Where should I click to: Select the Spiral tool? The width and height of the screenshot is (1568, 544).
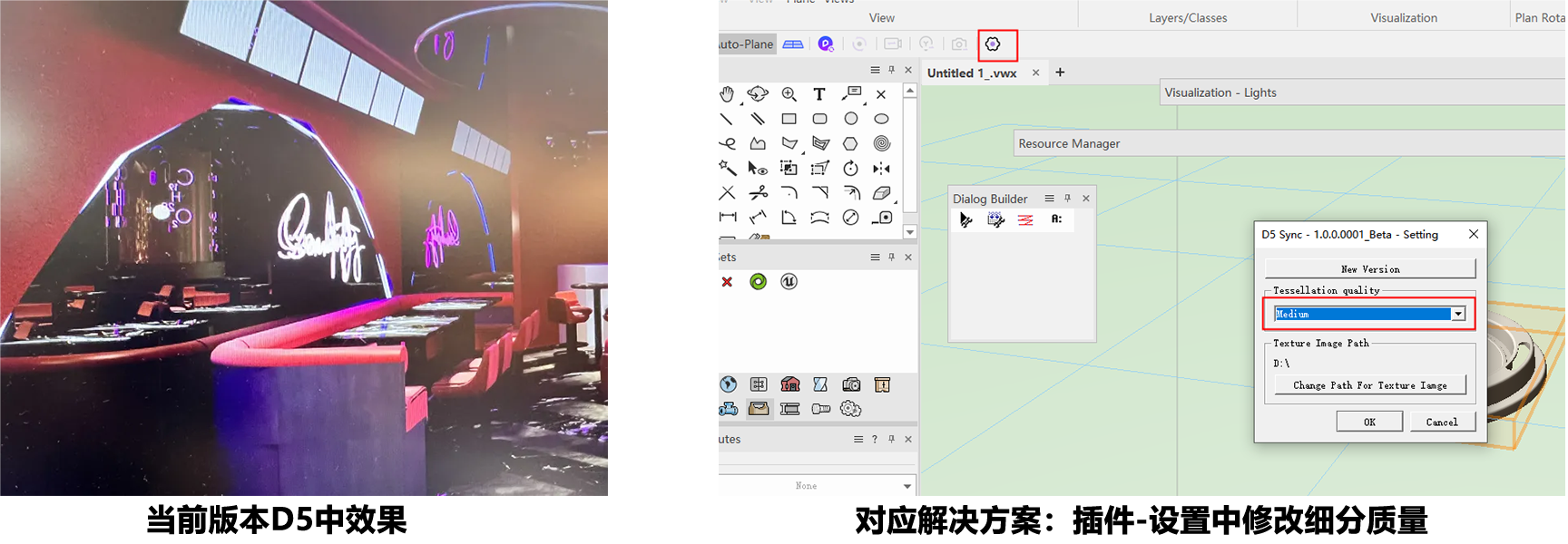[881, 143]
